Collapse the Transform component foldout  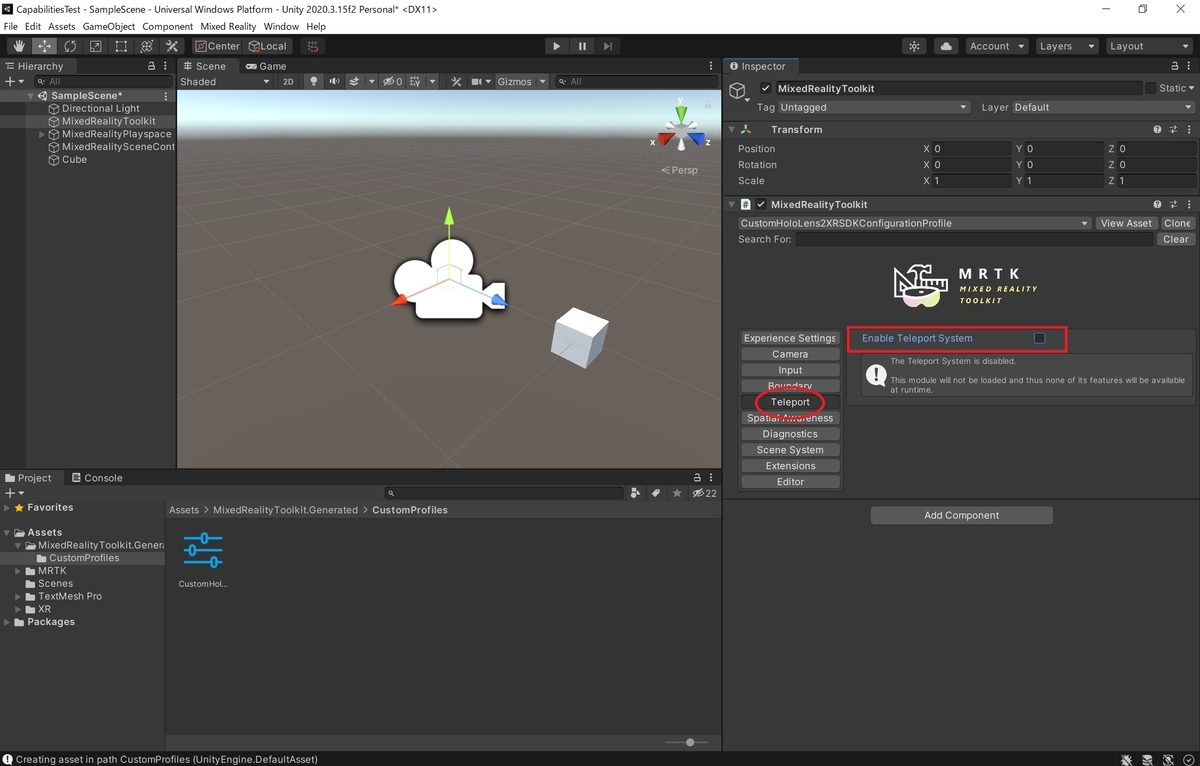[x=731, y=130]
